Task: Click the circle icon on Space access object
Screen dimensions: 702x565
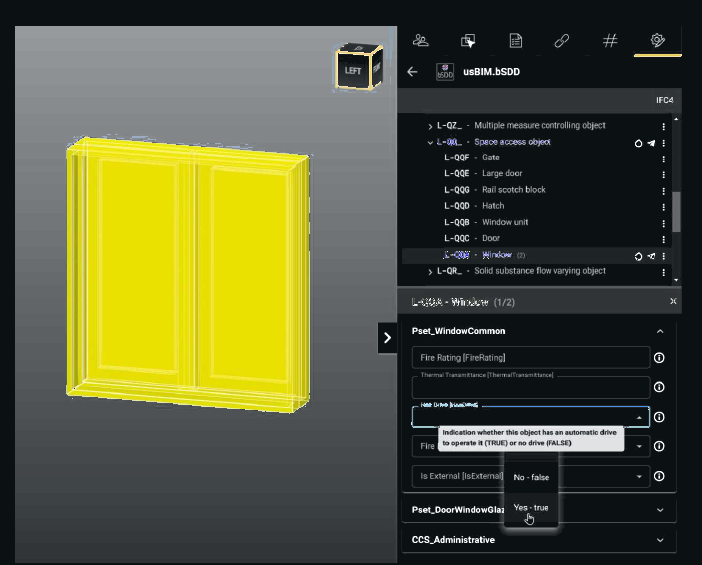Action: pos(638,143)
